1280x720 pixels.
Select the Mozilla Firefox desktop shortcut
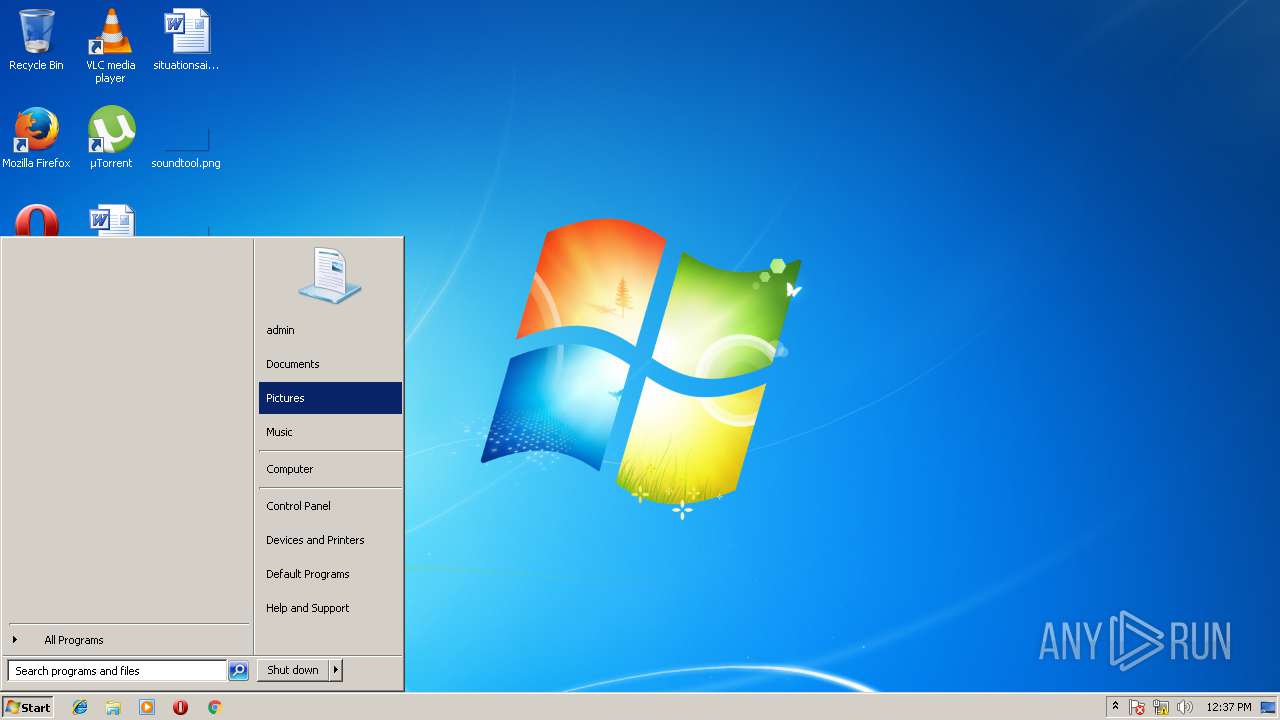point(36,137)
